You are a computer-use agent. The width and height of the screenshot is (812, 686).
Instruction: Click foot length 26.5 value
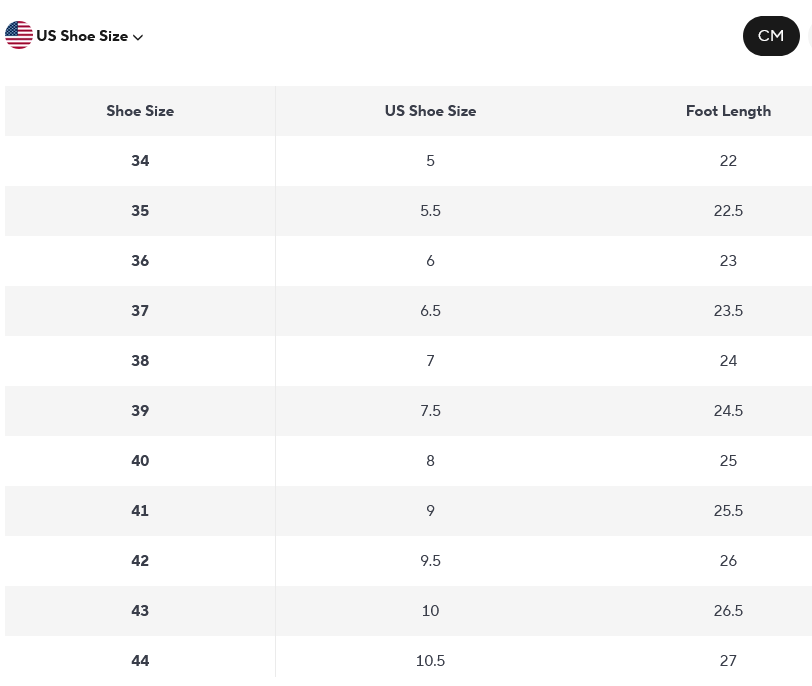[728, 611]
